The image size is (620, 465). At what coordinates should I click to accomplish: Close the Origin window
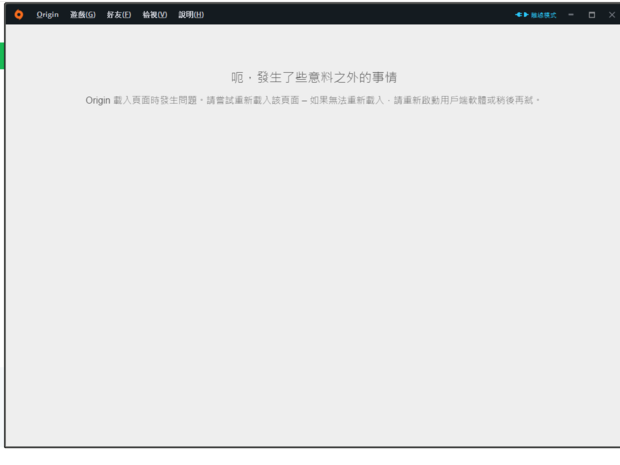tap(612, 15)
